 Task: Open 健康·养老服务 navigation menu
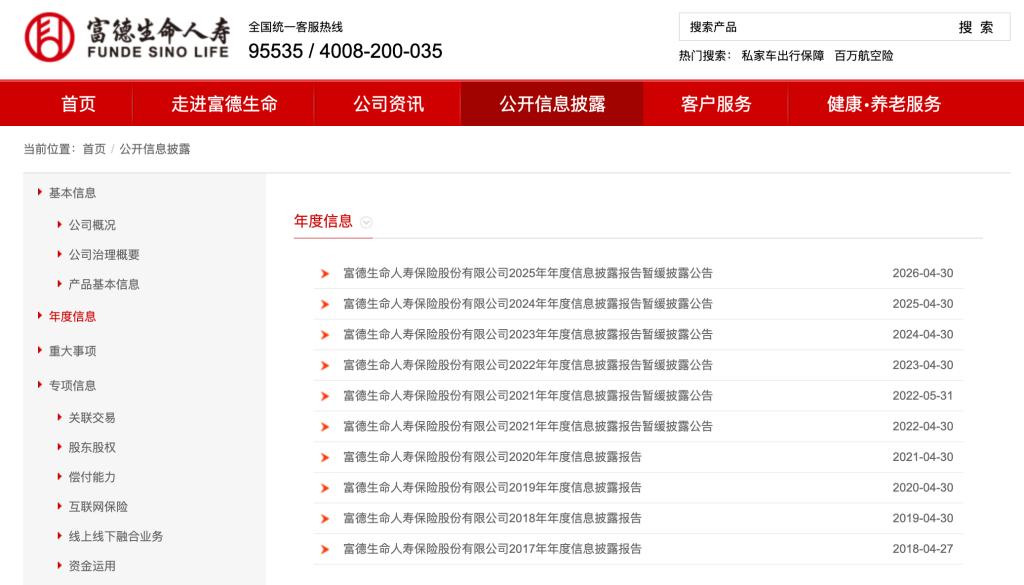tap(884, 104)
